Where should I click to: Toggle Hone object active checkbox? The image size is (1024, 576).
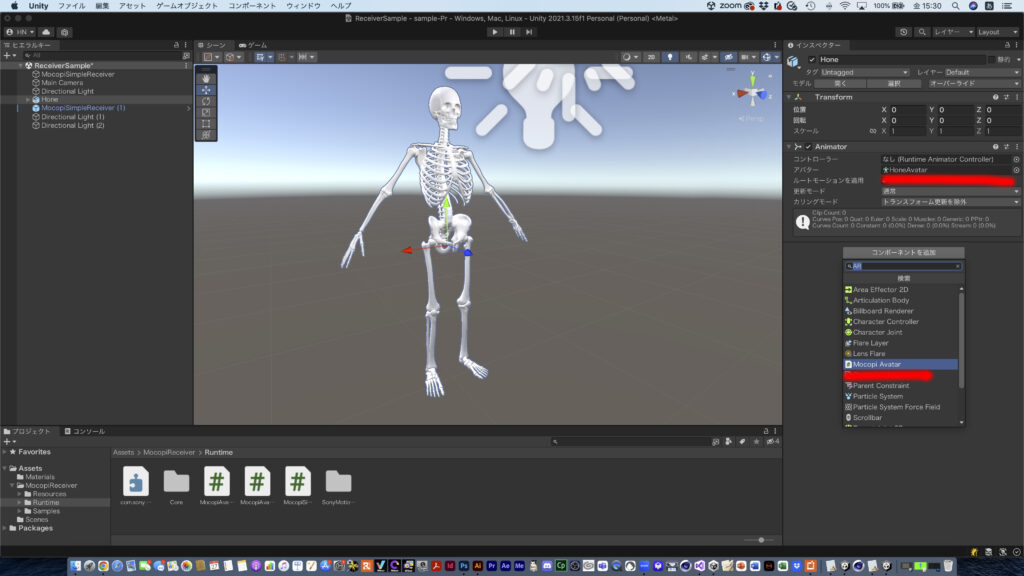point(812,59)
